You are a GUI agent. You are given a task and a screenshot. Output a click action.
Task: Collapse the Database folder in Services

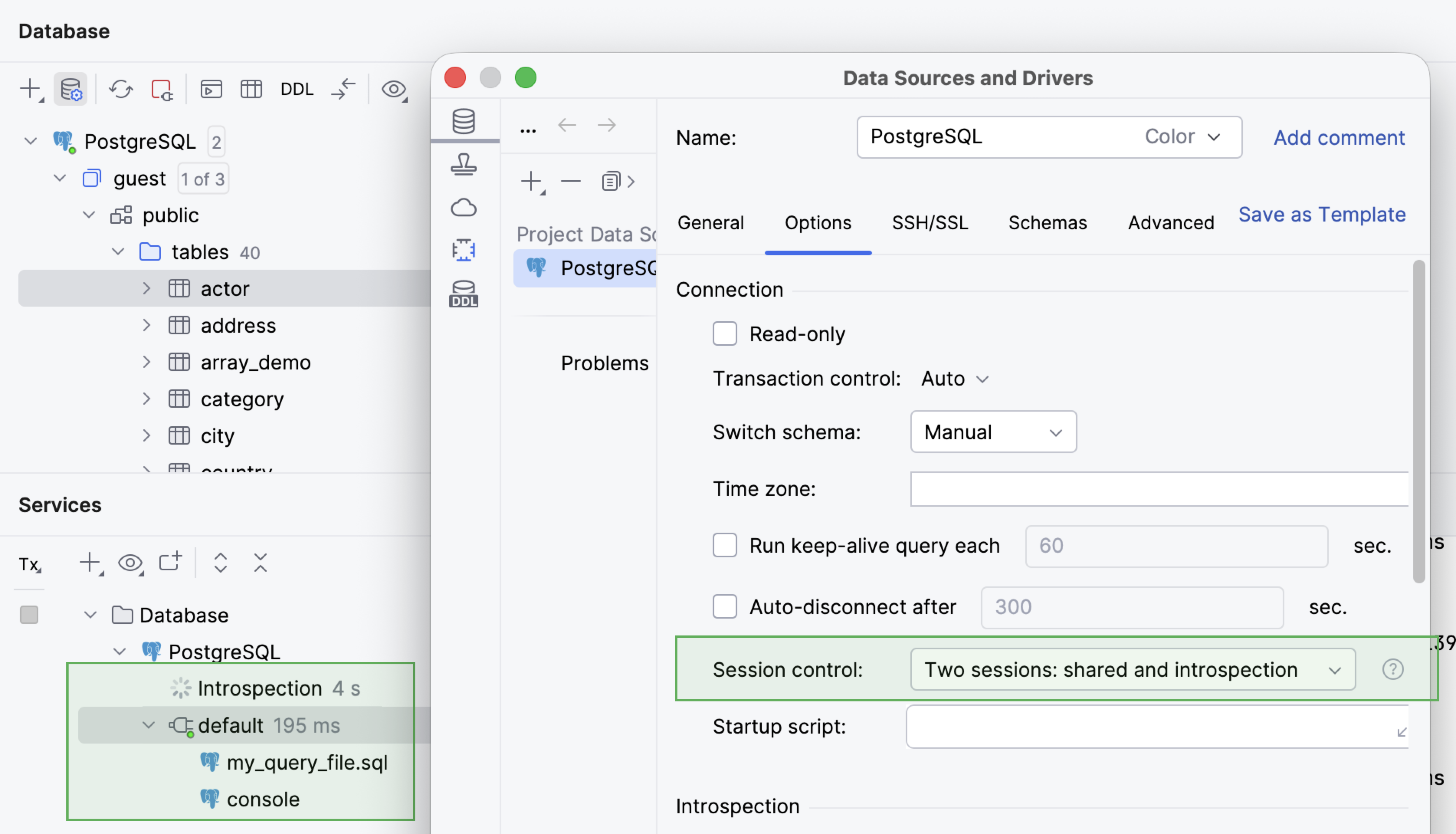[90, 615]
